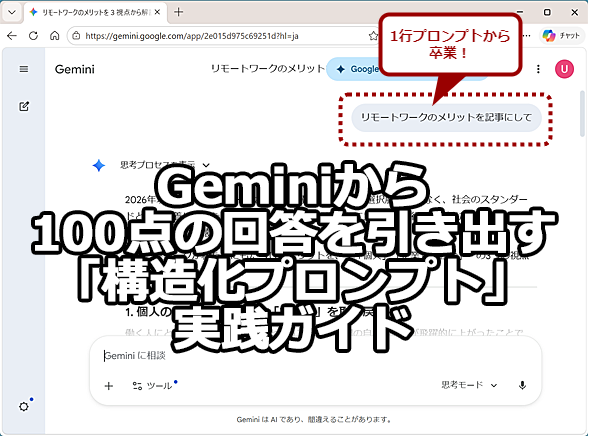Select the Gemini remote work tab
589x437 pixels.
pyautogui.click(x=95, y=12)
